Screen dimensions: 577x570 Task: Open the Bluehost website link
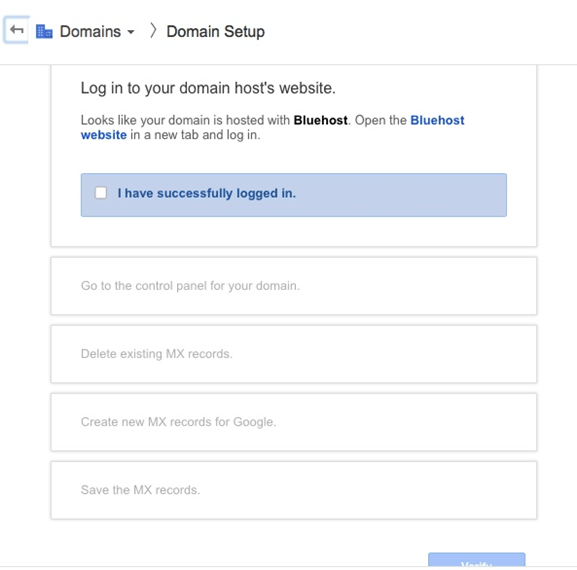437,120
